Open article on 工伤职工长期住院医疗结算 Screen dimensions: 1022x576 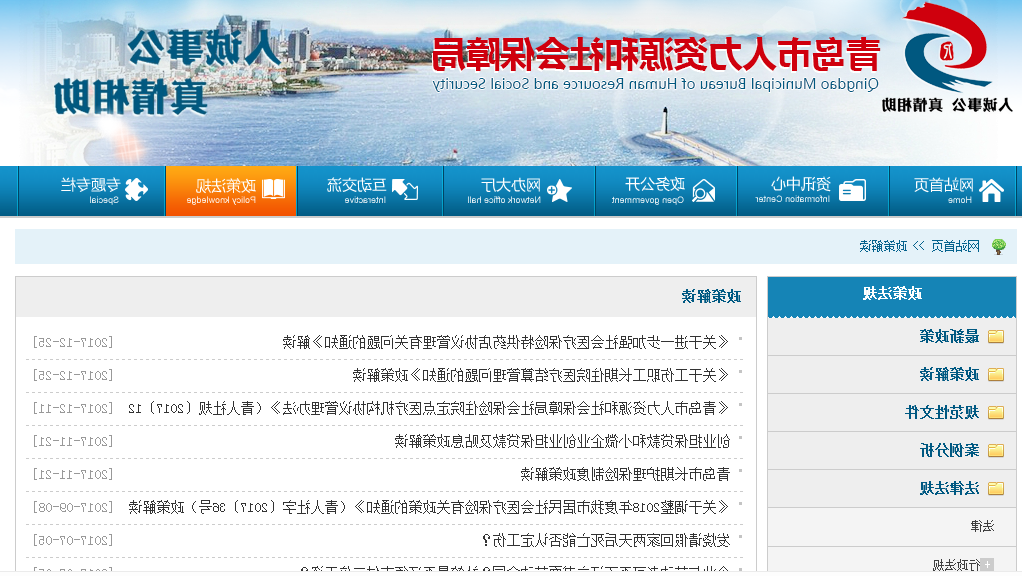click(x=540, y=375)
